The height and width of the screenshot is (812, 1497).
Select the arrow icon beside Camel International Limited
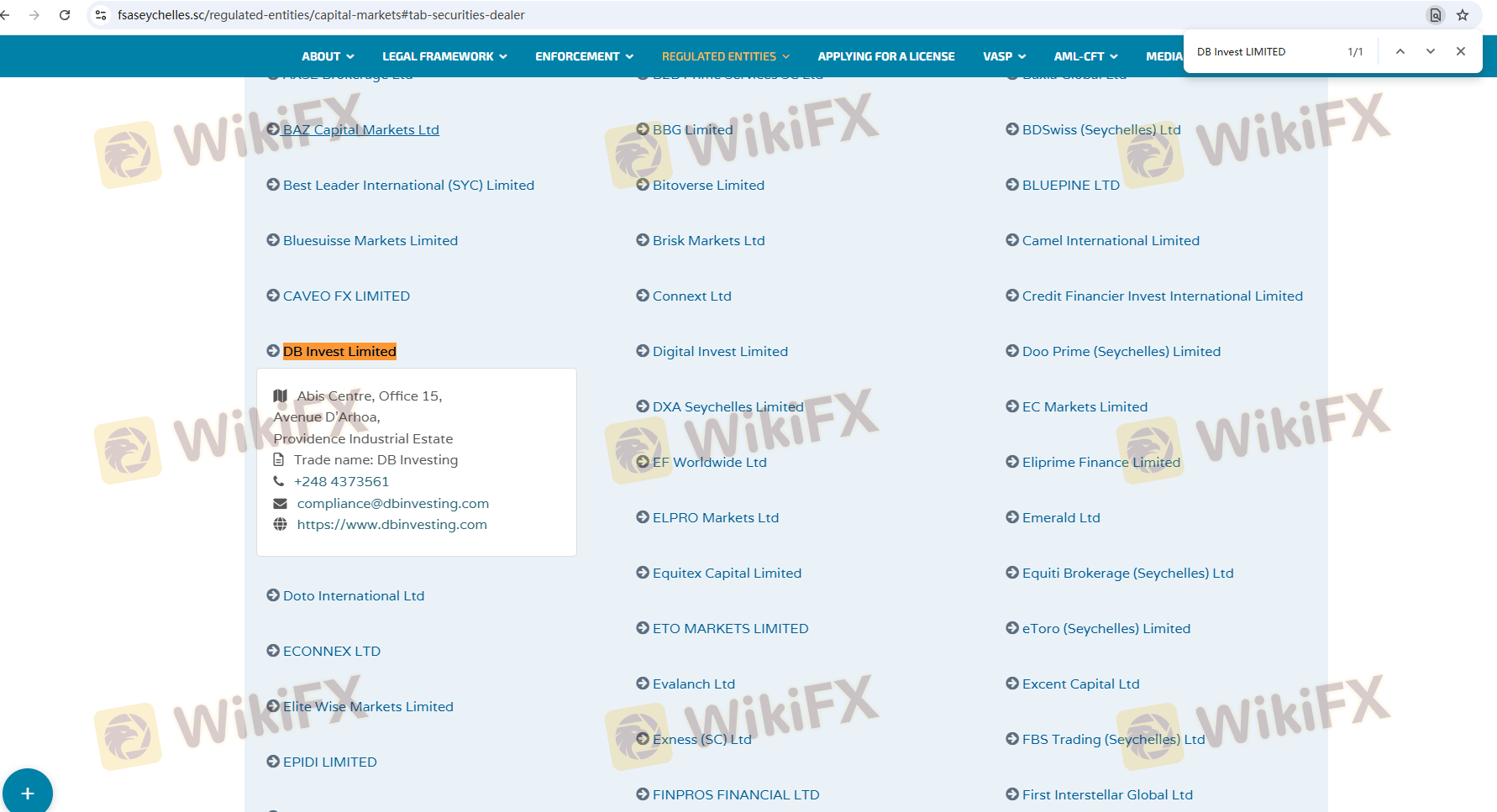click(x=1012, y=240)
